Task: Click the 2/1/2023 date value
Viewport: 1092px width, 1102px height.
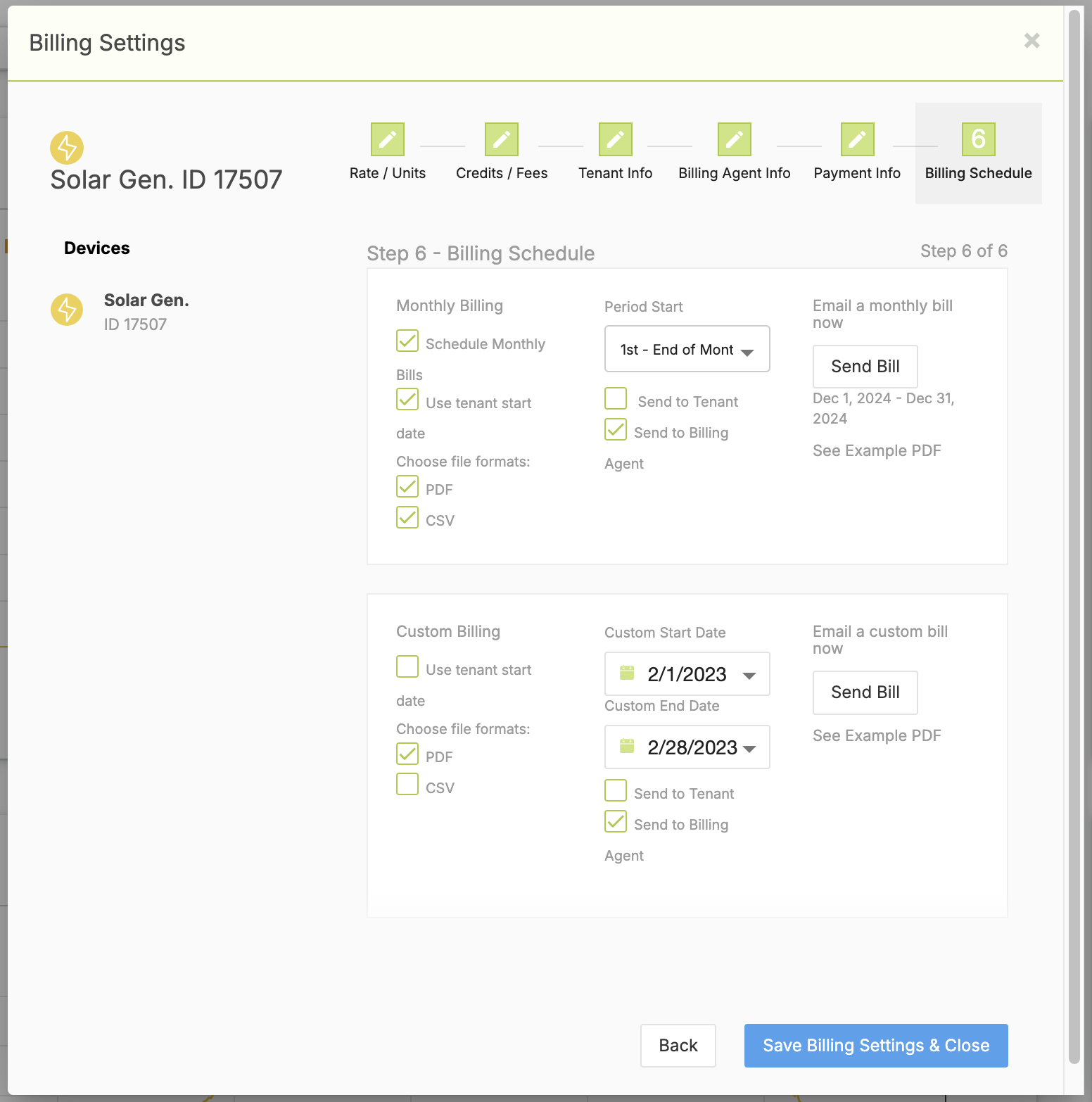Action: [687, 674]
